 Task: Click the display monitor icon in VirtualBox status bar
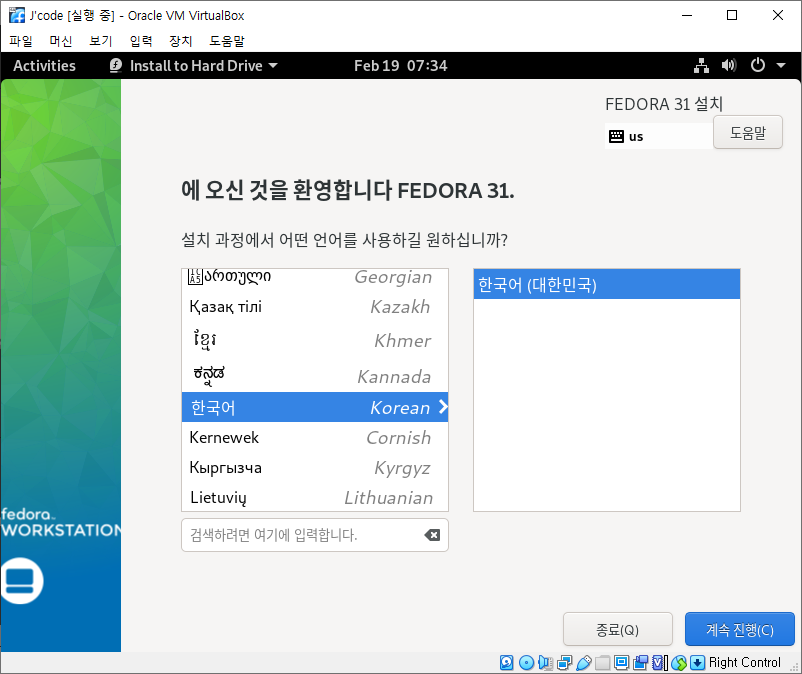point(621,663)
